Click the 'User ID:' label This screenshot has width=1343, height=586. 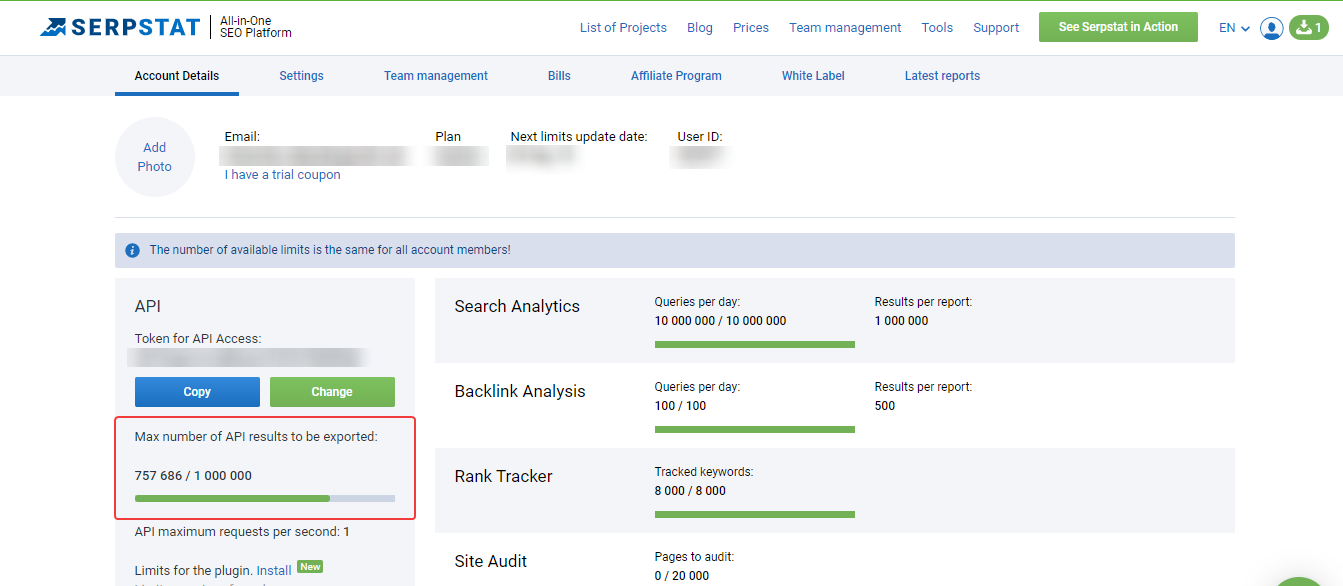[700, 137]
